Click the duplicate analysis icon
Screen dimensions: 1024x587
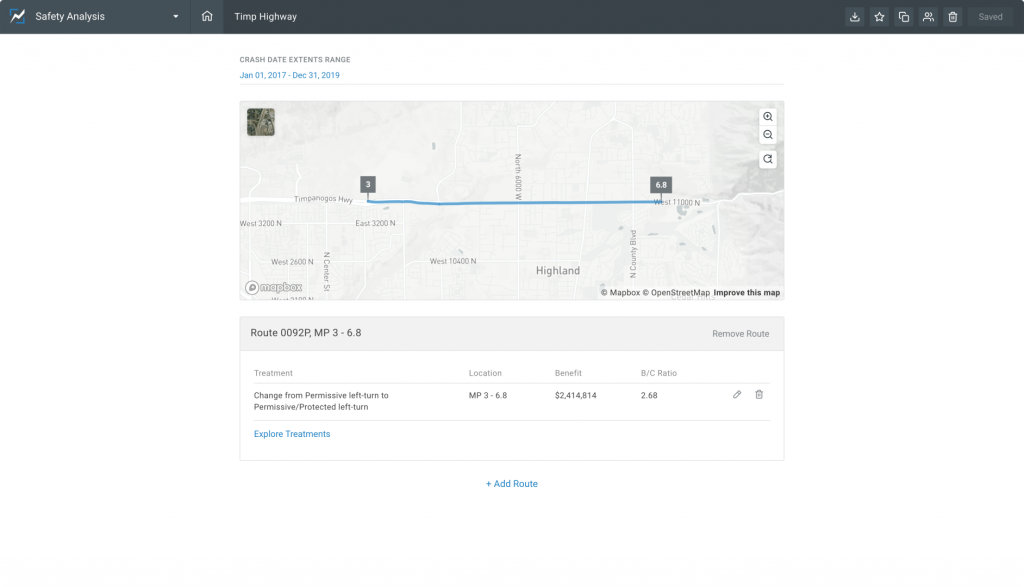click(904, 17)
